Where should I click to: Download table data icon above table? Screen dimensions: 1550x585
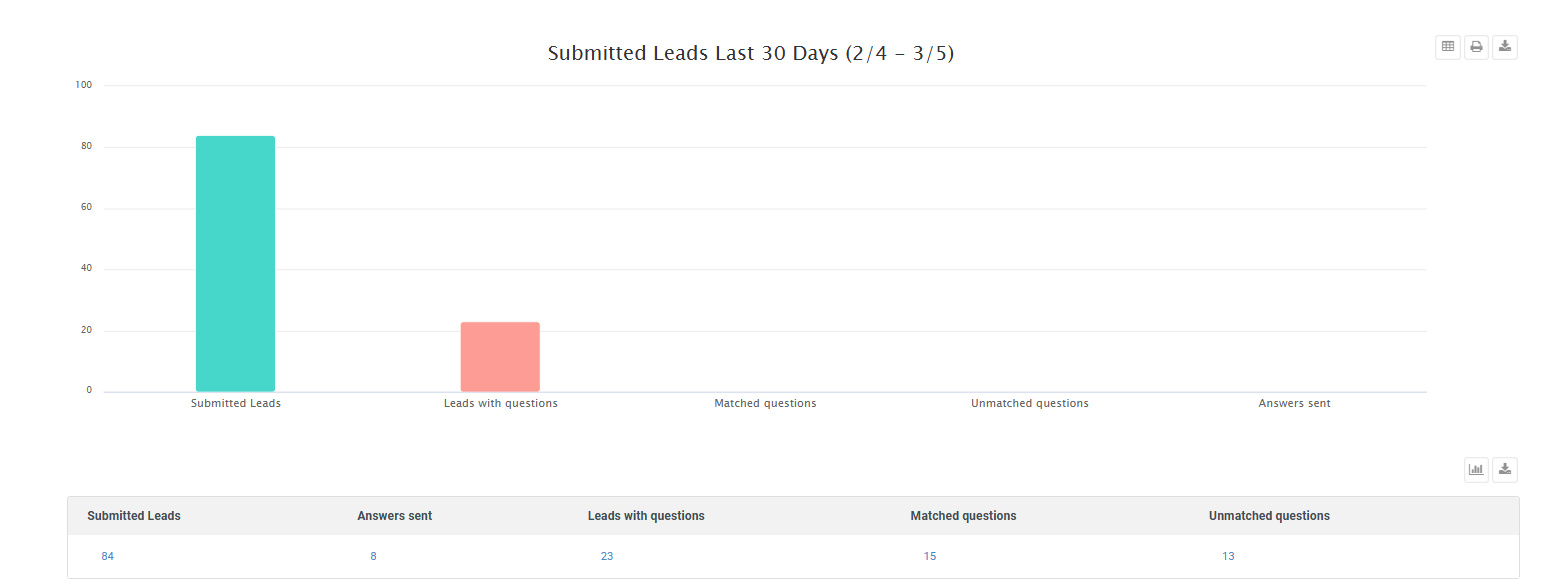coord(1505,470)
